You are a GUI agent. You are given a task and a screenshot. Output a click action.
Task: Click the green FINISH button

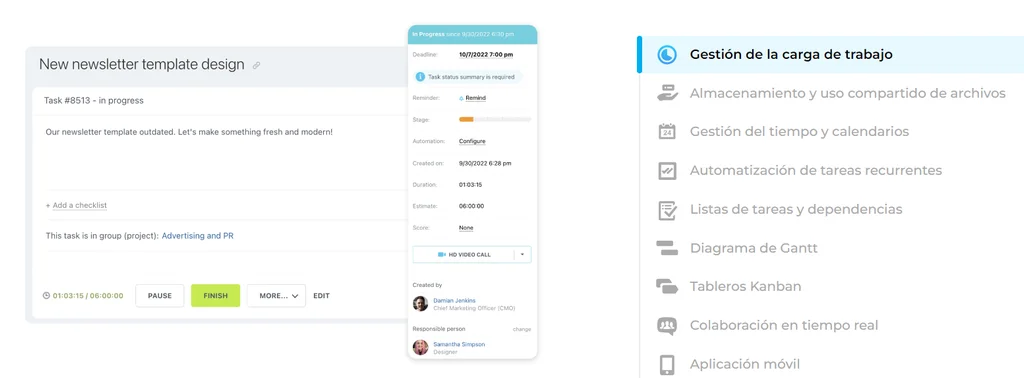pyautogui.click(x=216, y=296)
